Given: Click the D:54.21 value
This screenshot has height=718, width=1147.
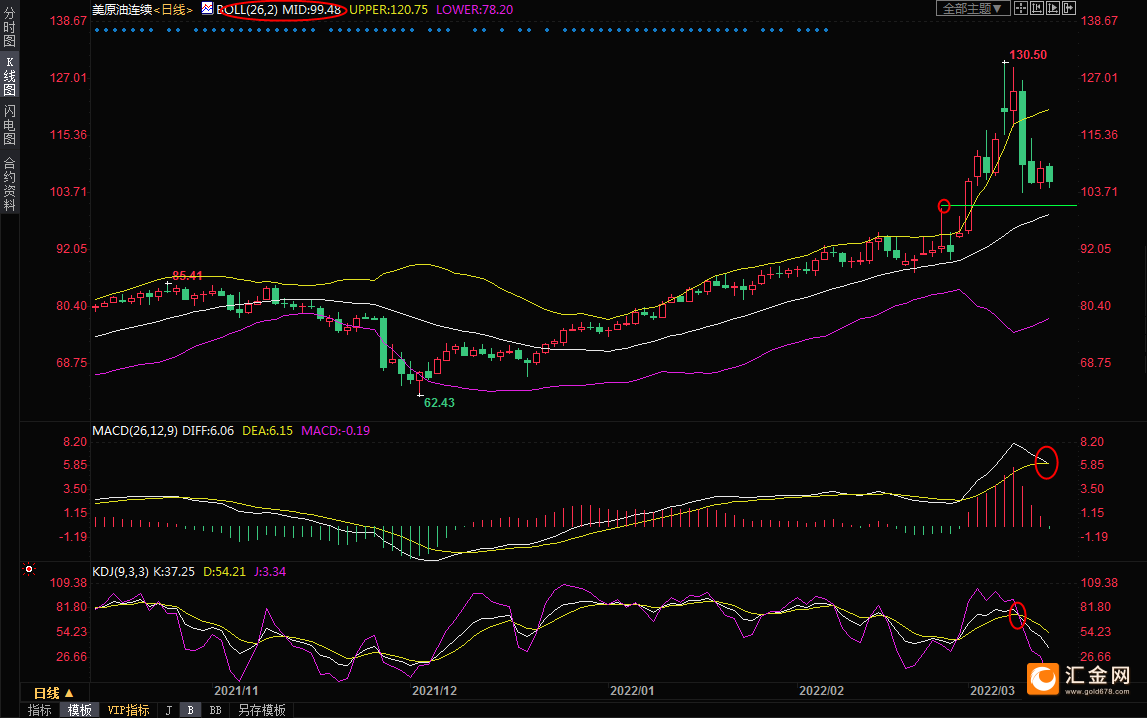Looking at the screenshot, I should pyautogui.click(x=225, y=572).
